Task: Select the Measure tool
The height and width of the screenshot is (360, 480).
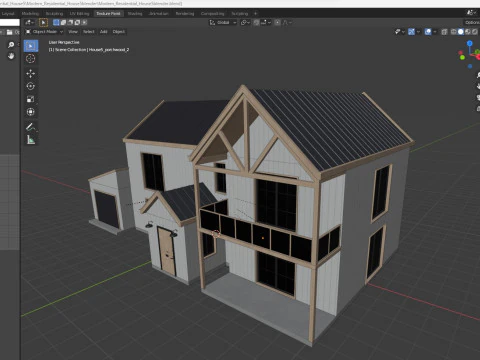Action: click(31, 140)
